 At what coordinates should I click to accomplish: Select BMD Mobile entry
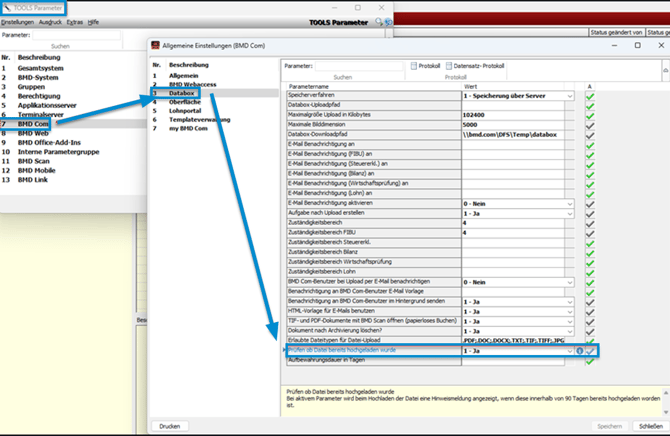[x=37, y=171]
